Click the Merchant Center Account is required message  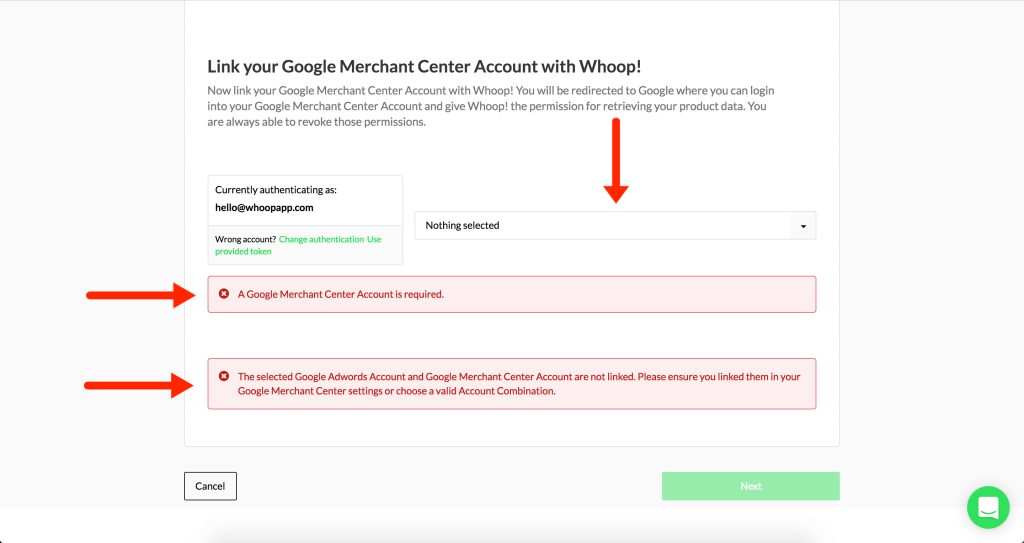click(x=341, y=294)
